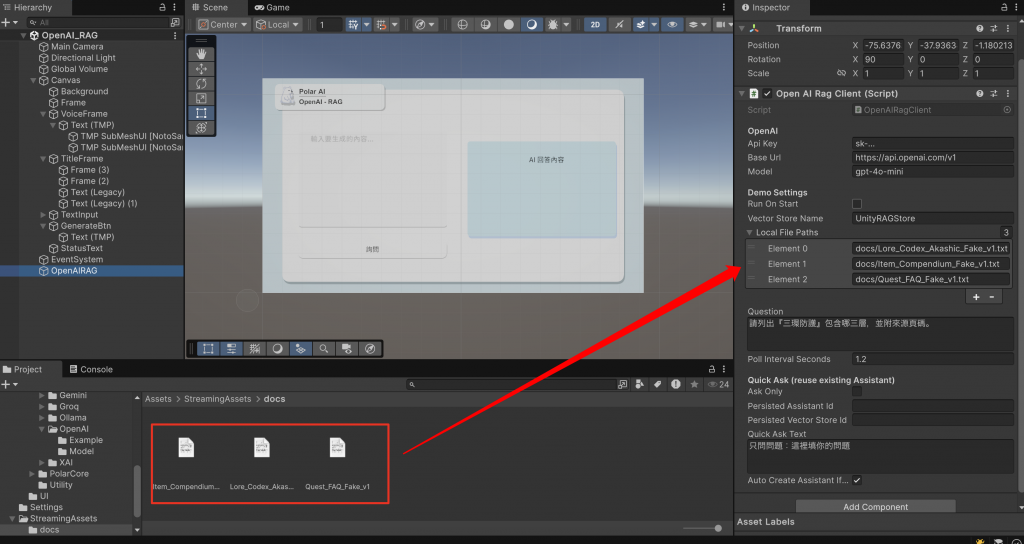1024x544 pixels.
Task: Expand the PolarCore folder in Project
Action: point(33,473)
